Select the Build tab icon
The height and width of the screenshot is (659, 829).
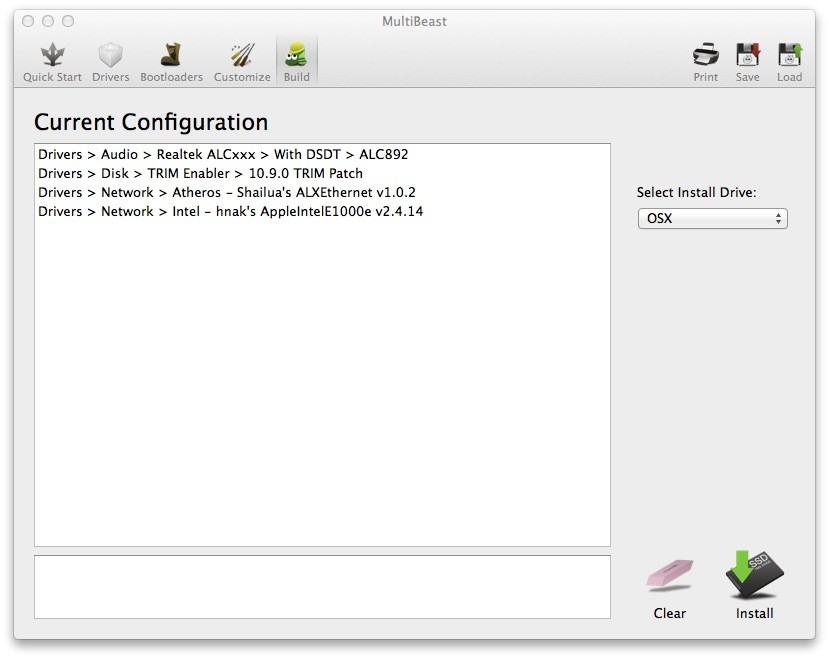(x=297, y=55)
